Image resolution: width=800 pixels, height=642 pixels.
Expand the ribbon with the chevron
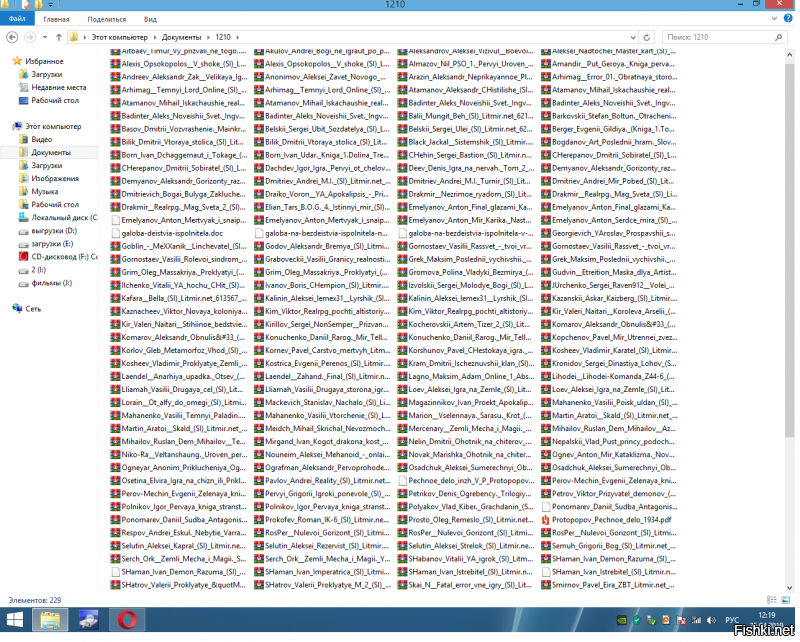[x=774, y=18]
